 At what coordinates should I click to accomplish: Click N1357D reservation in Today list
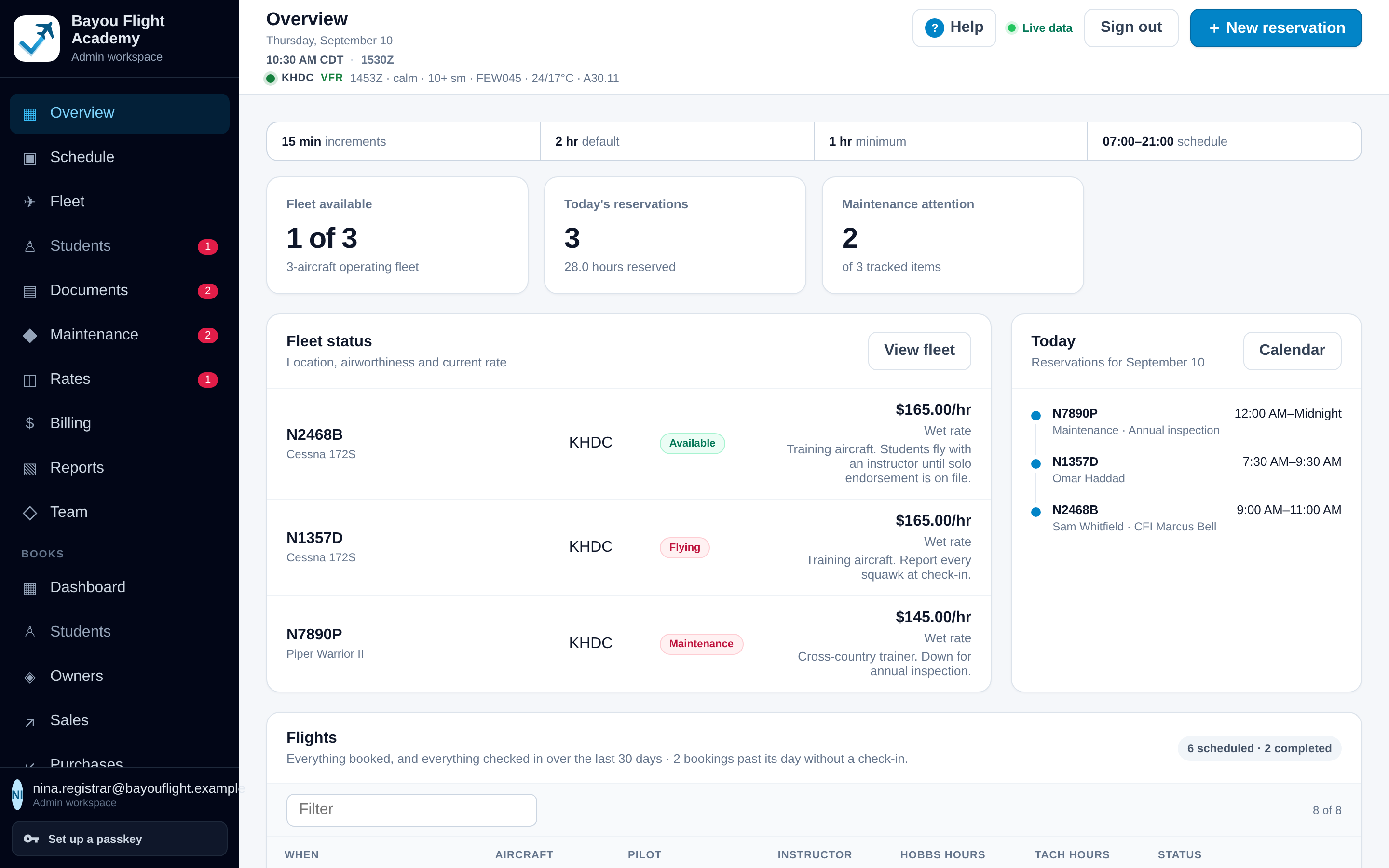1186,470
